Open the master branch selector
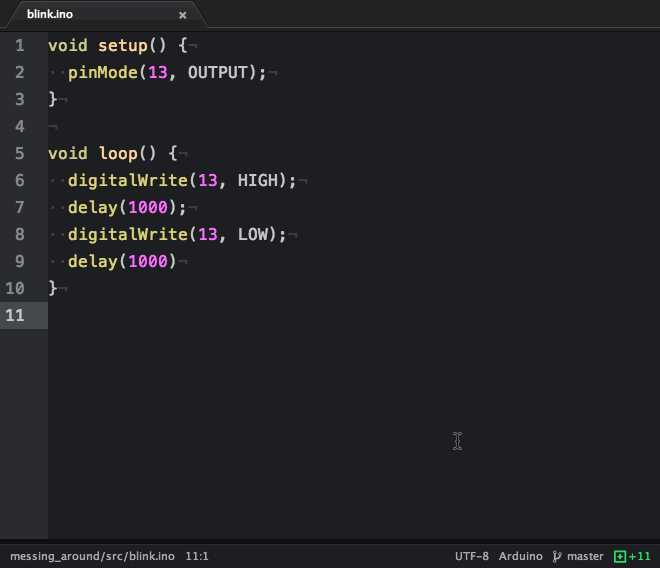This screenshot has height=568, width=660. pos(585,557)
